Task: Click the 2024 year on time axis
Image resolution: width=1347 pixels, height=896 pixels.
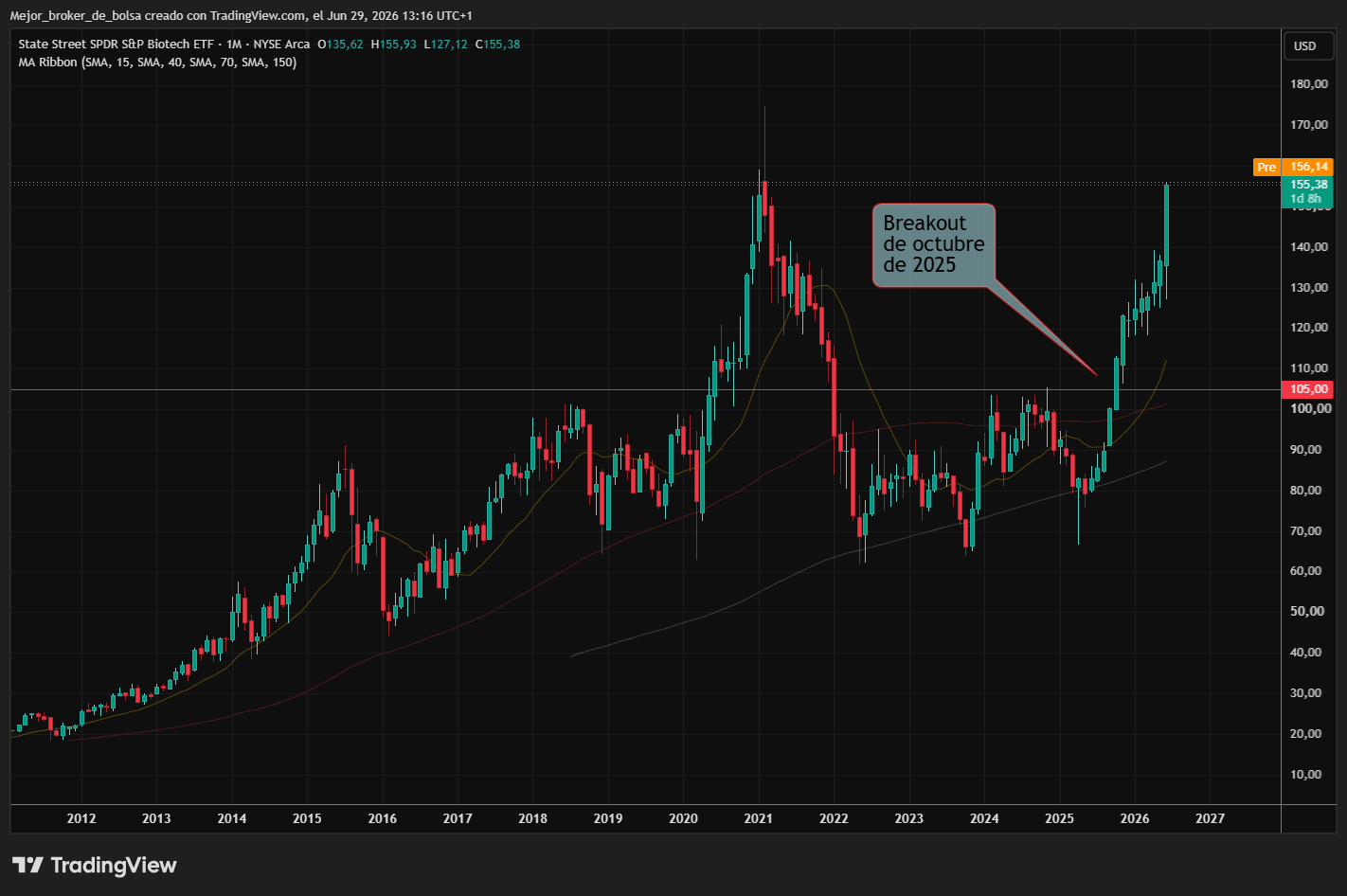Action: pyautogui.click(x=984, y=819)
